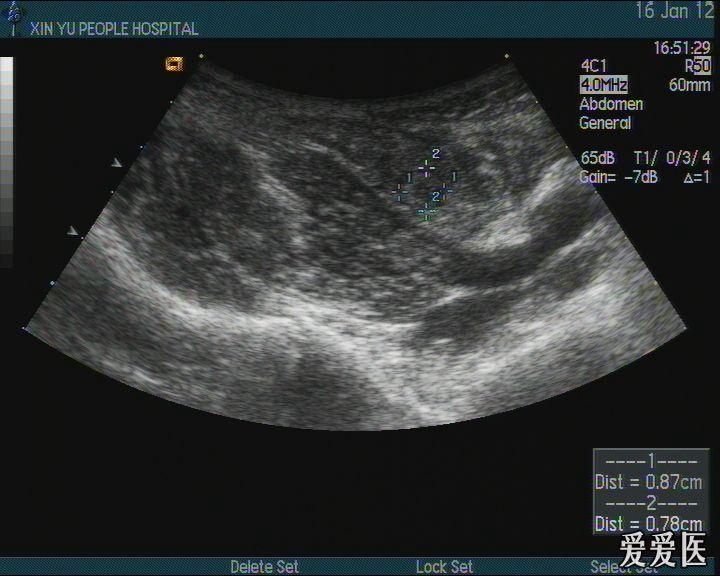The height and width of the screenshot is (576, 720).
Task: Click the Abdomen exam preset label
Action: pos(611,104)
